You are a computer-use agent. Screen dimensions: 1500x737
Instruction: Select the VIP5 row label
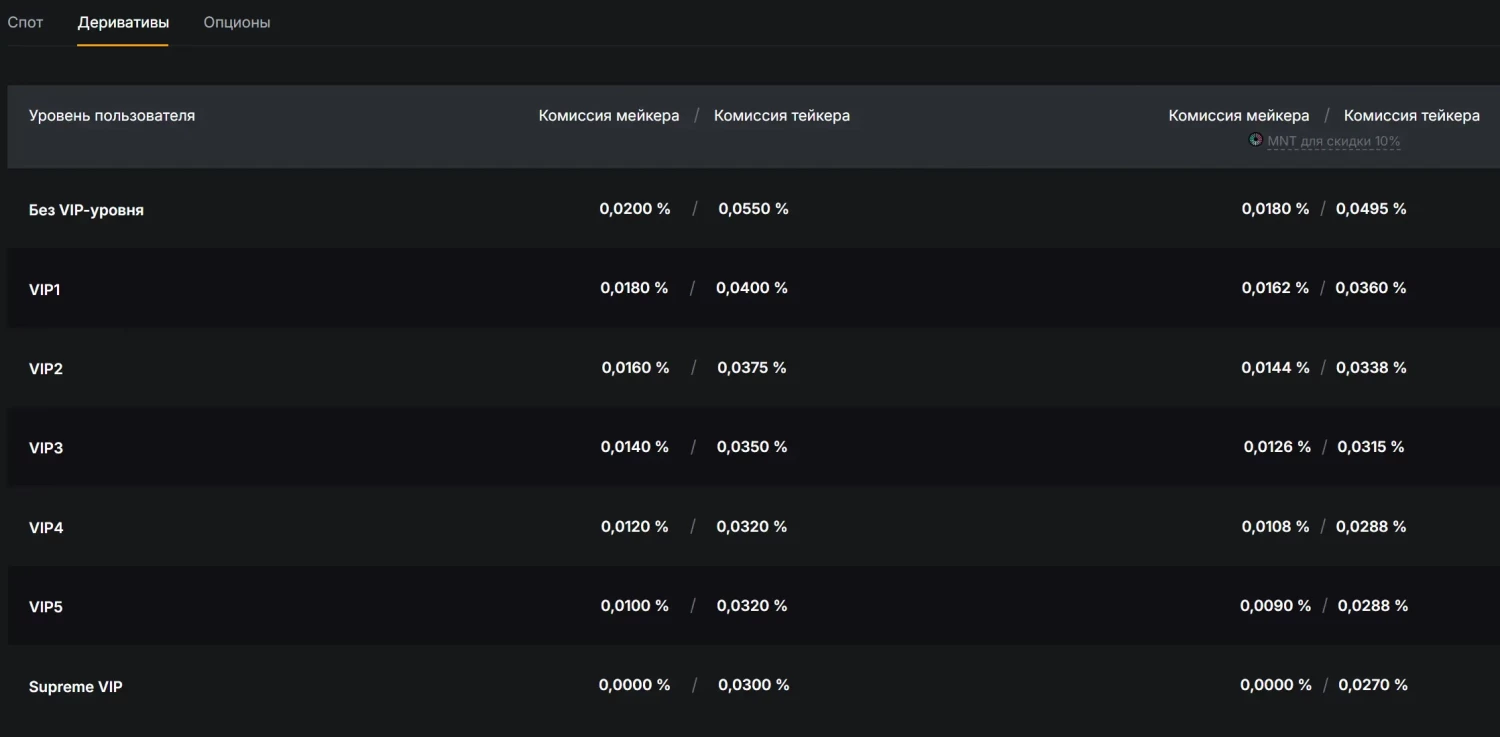[46, 607]
